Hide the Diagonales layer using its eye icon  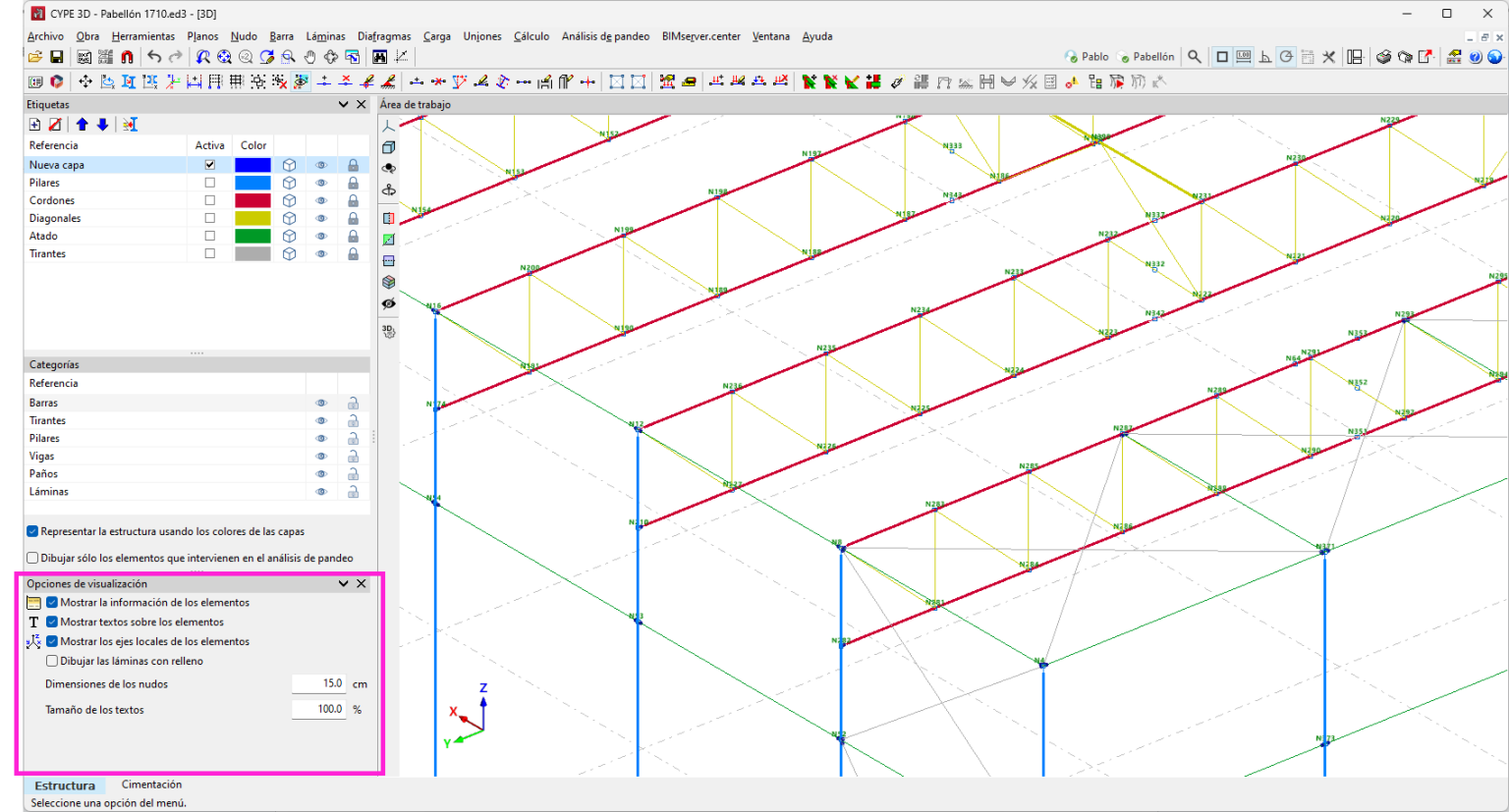pos(320,218)
